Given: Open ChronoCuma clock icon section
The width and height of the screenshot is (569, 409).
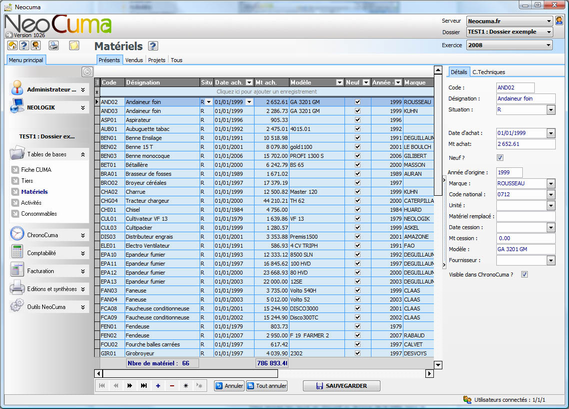Looking at the screenshot, I should click(x=17, y=234).
